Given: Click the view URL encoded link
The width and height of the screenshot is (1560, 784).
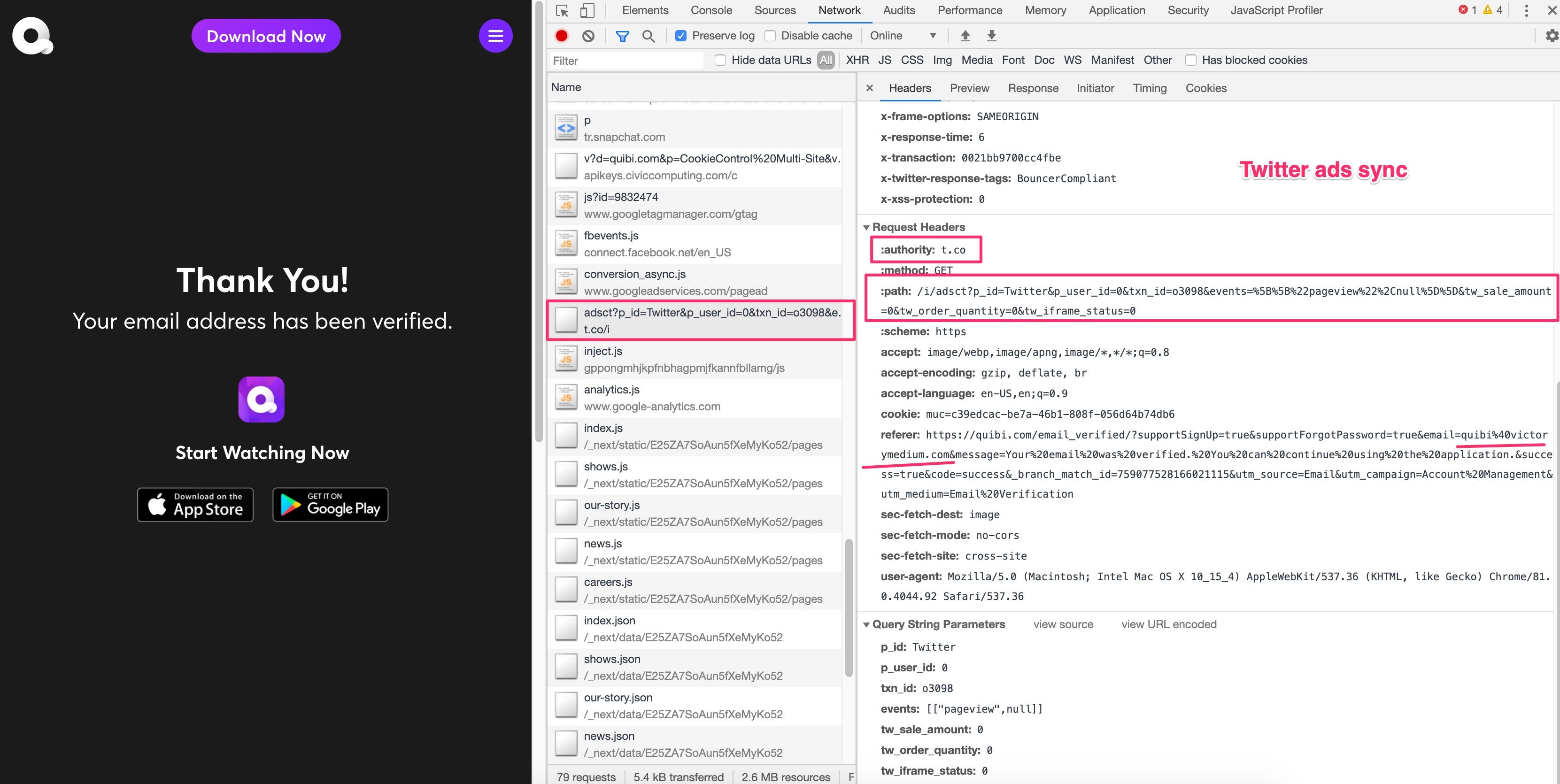Looking at the screenshot, I should pos(1168,624).
